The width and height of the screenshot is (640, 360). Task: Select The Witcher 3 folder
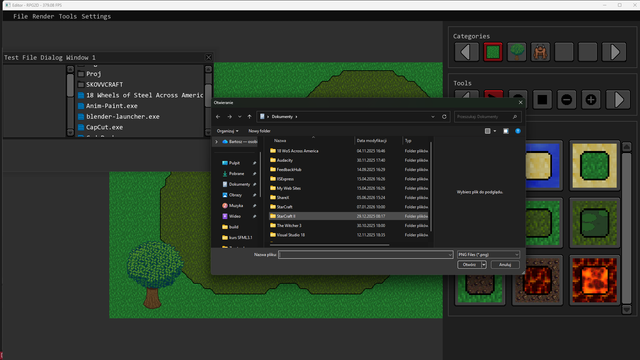coord(349,225)
